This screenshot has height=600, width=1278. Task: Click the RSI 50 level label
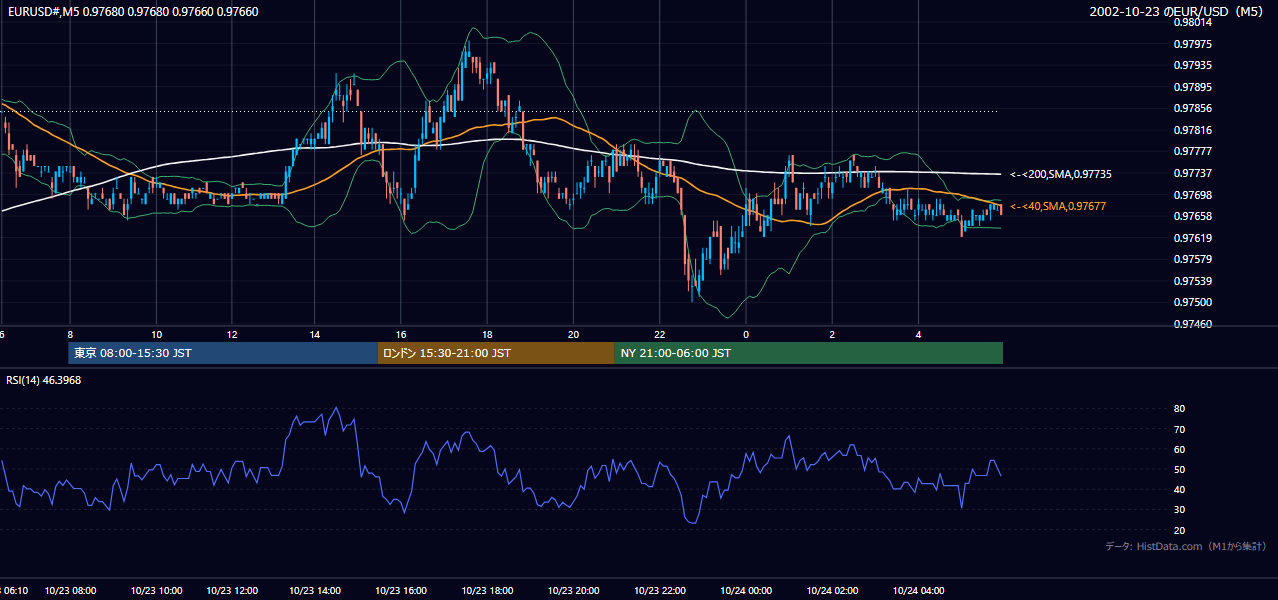[1180, 469]
